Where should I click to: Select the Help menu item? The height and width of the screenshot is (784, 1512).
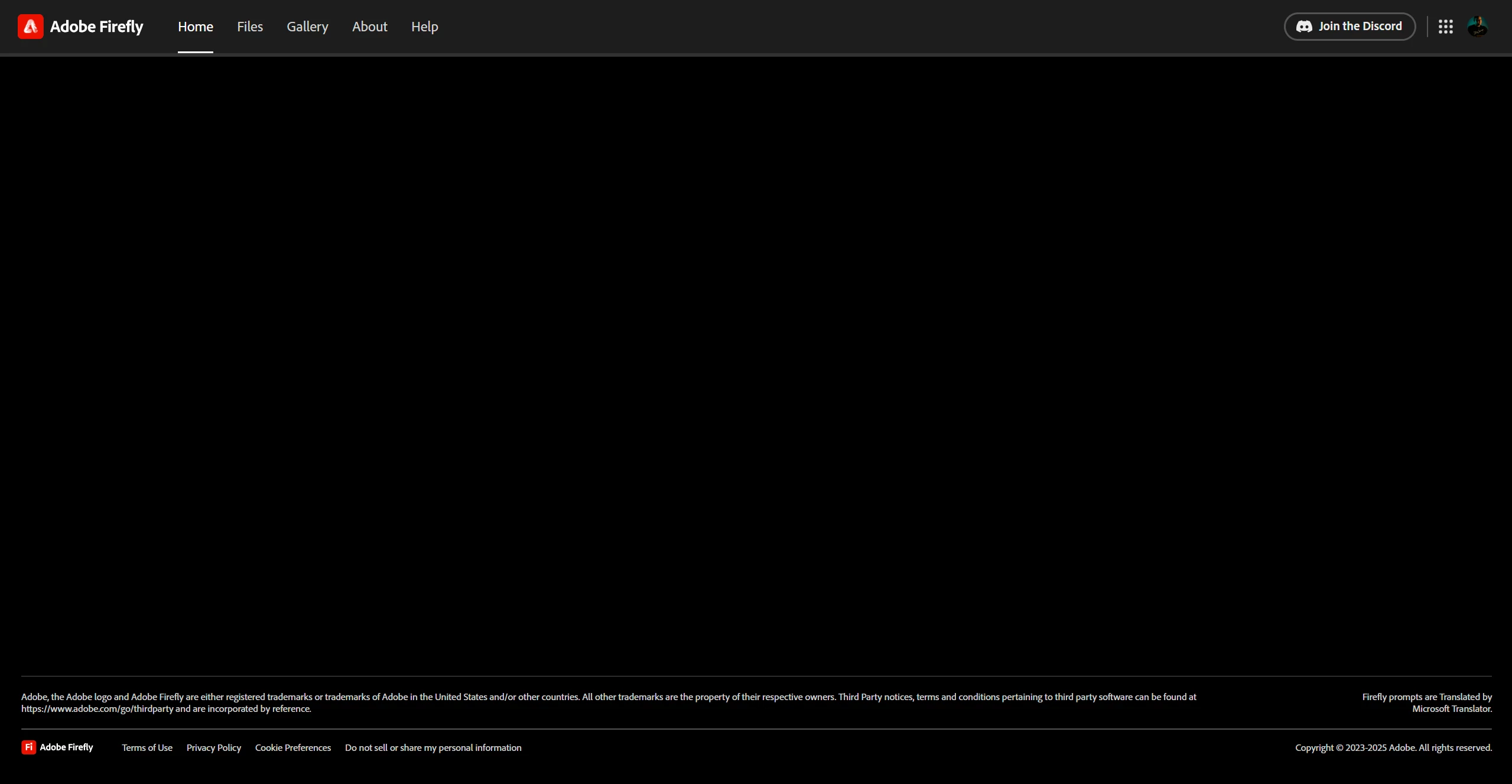pyautogui.click(x=424, y=27)
